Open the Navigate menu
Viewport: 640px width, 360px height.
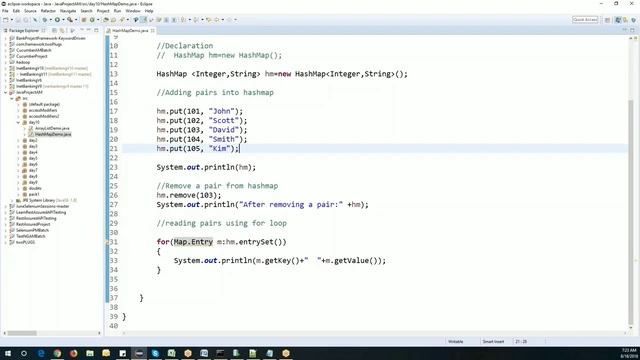coord(68,11)
